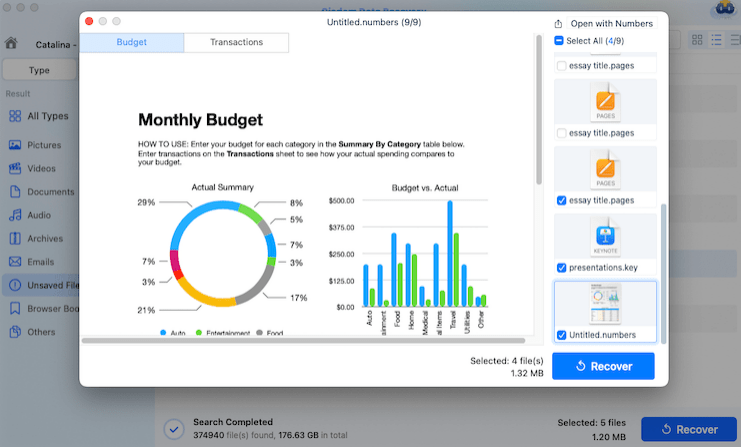Switch to grid view icon in toolbar
Image resolution: width=741 pixels, height=447 pixels.
pyautogui.click(x=699, y=40)
